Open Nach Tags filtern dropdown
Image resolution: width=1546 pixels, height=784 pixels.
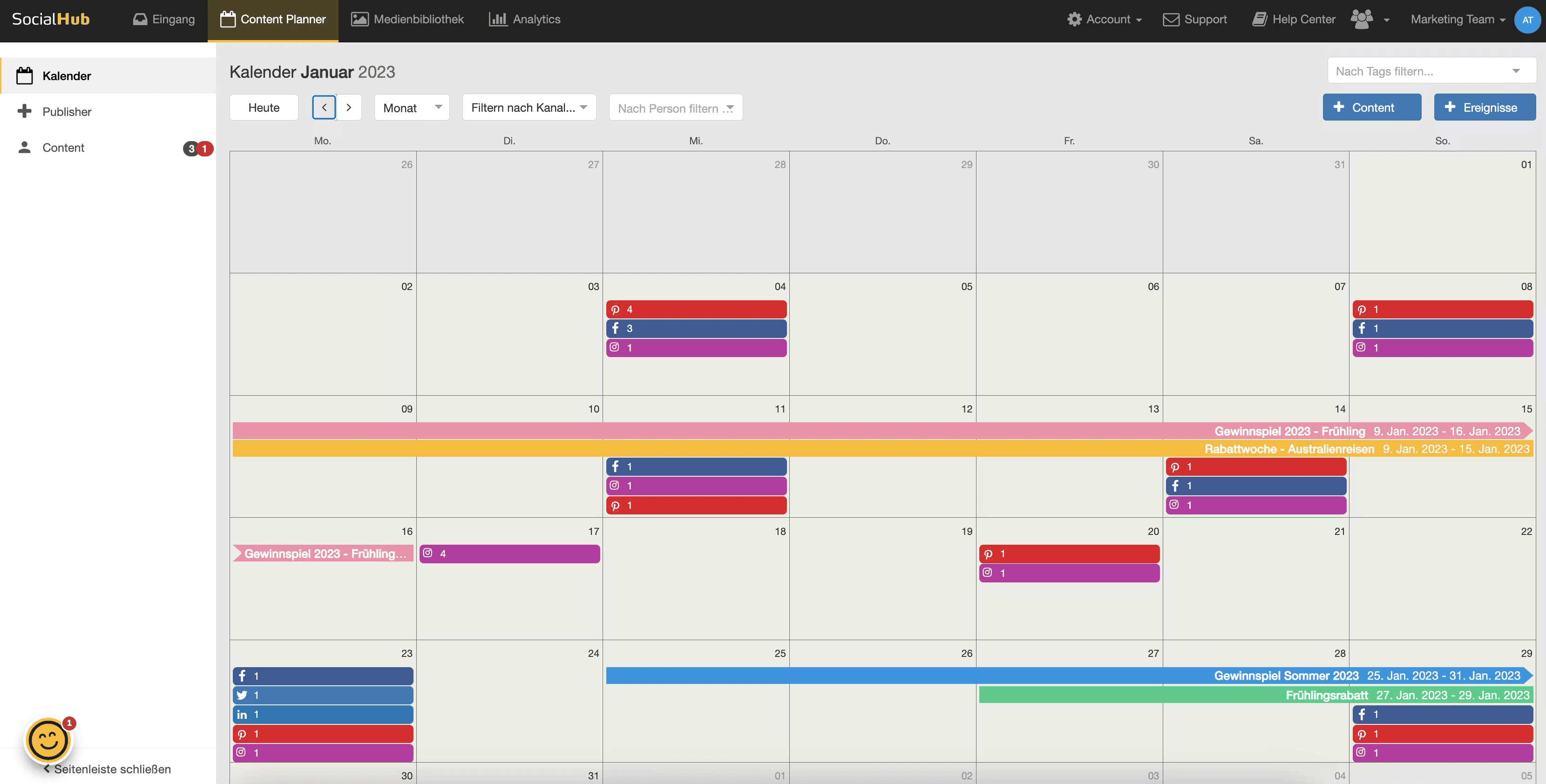click(1431, 71)
